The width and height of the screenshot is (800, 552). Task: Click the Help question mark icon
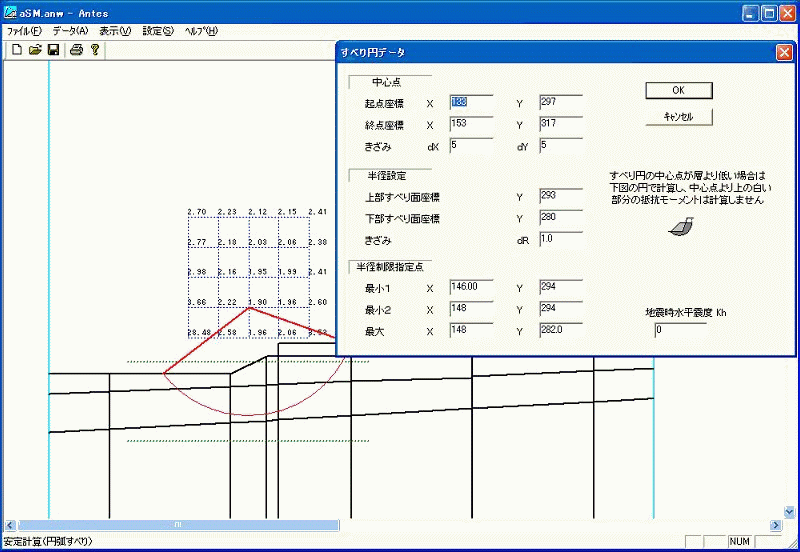point(95,49)
